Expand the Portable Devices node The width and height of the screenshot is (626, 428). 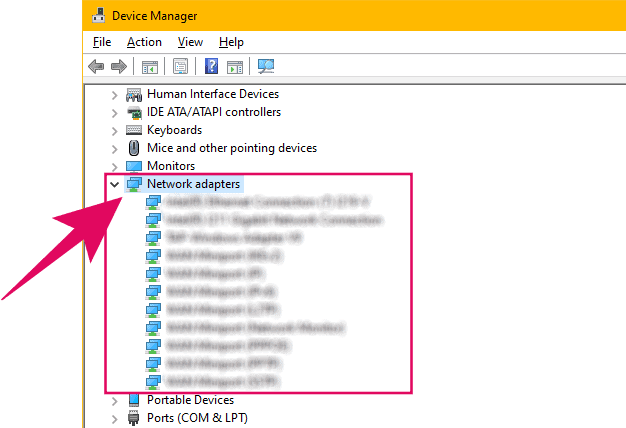tap(115, 401)
